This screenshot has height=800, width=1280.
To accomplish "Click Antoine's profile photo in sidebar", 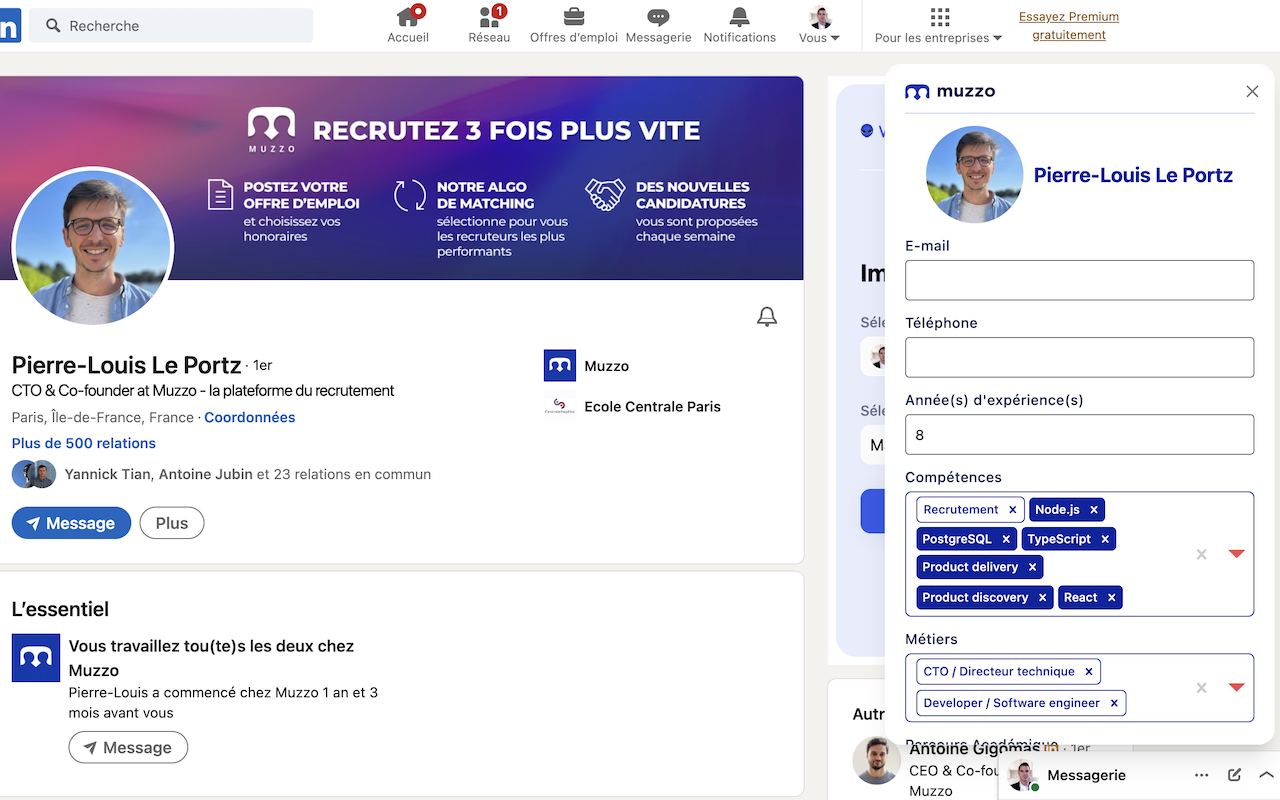I will (x=877, y=761).
